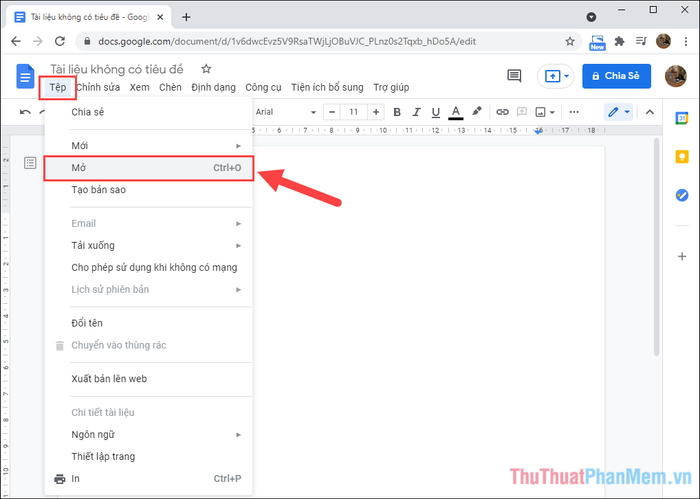Screen dimensions: 700x499
Task: Click the undo arrow in toolbar
Action: 26,112
